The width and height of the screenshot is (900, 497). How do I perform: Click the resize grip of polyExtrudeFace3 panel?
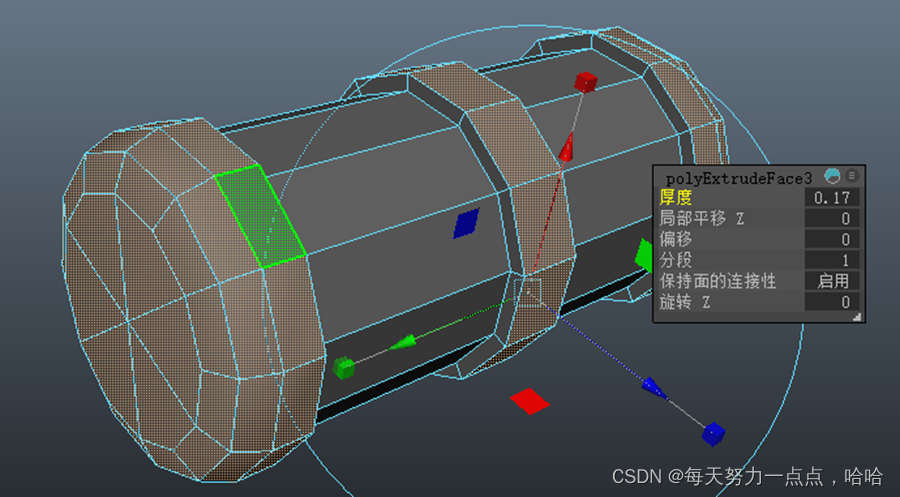856,317
